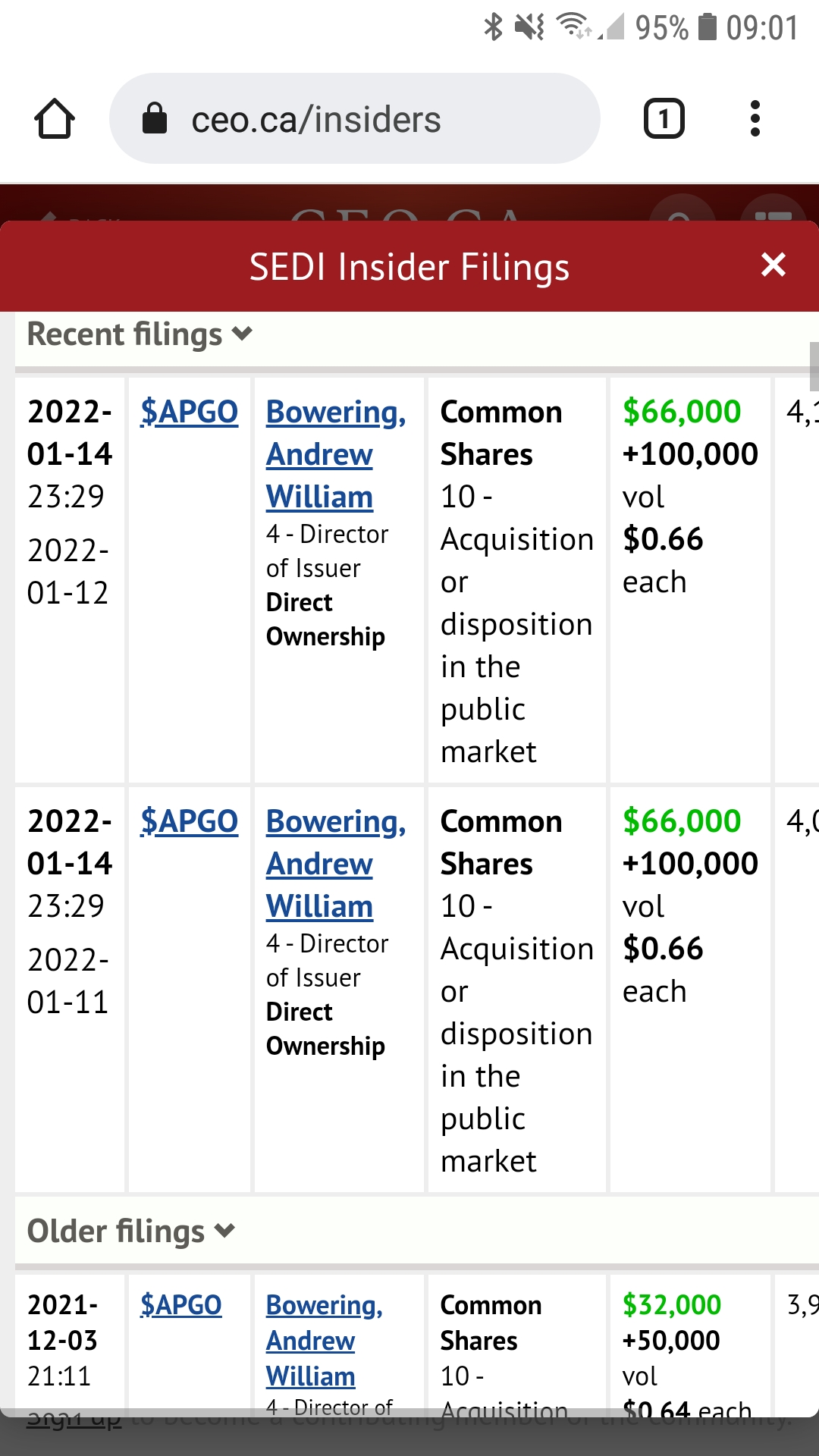The image size is (819, 1456).
Task: Tap the muted sound status icon
Action: [x=529, y=27]
